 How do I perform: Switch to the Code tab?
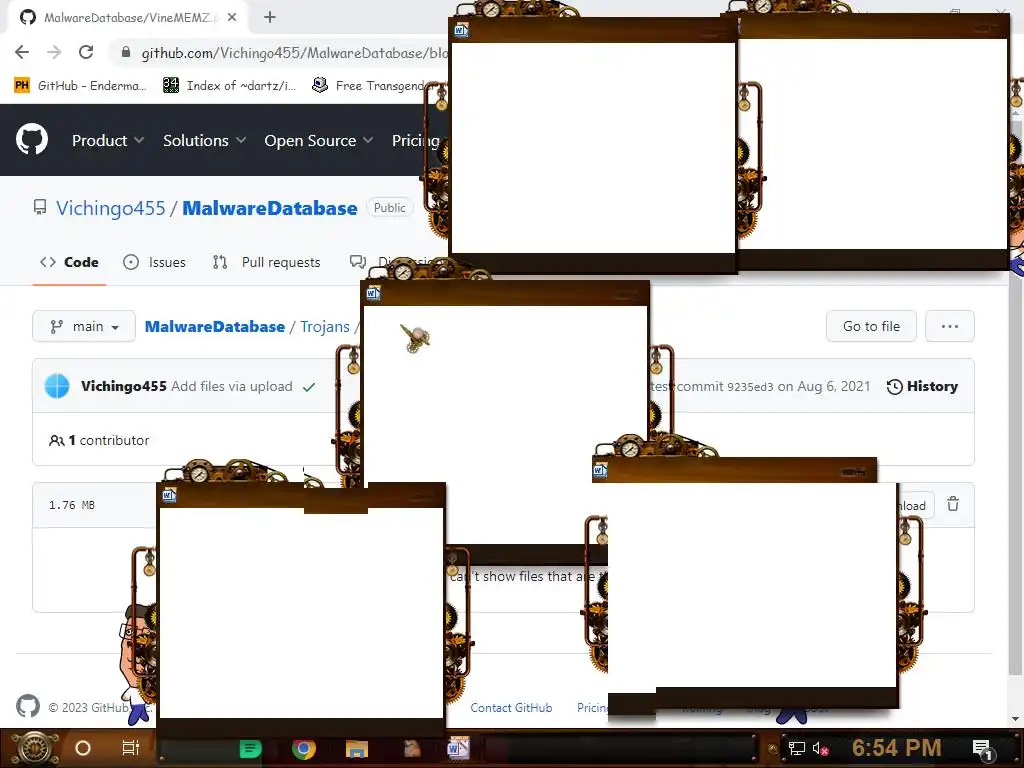click(x=69, y=262)
